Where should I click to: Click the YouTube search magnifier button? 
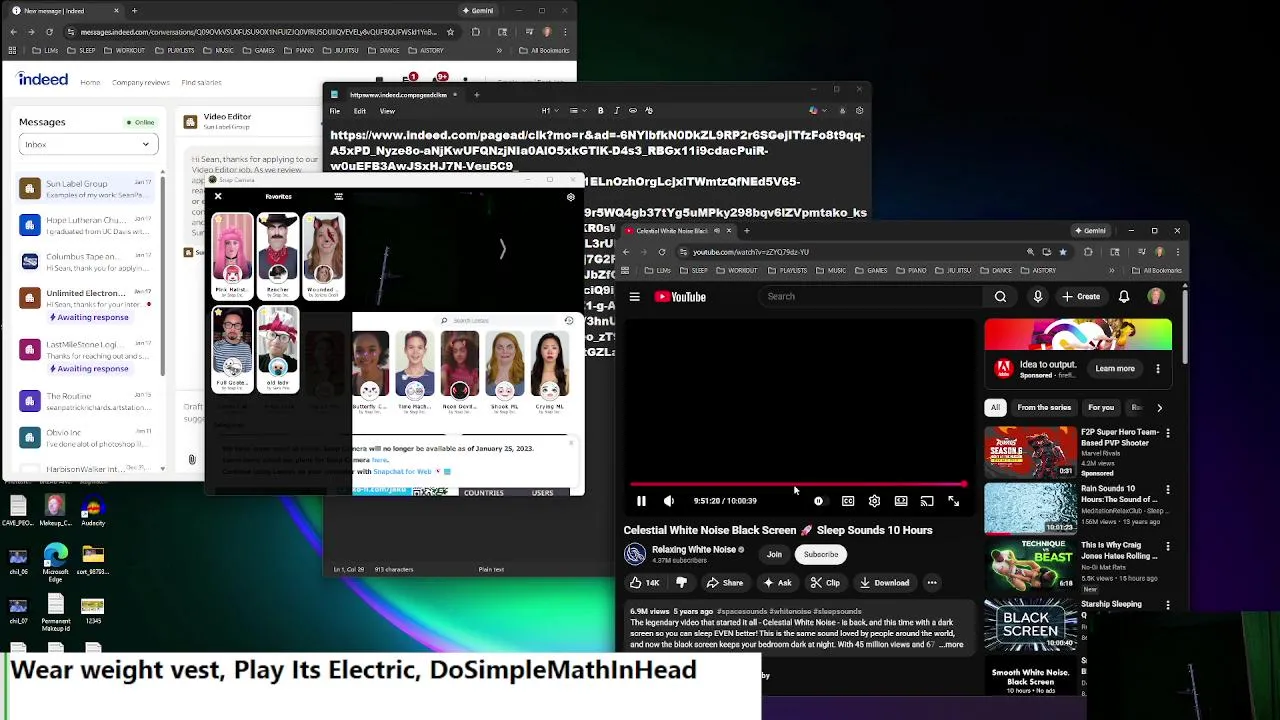(1000, 296)
